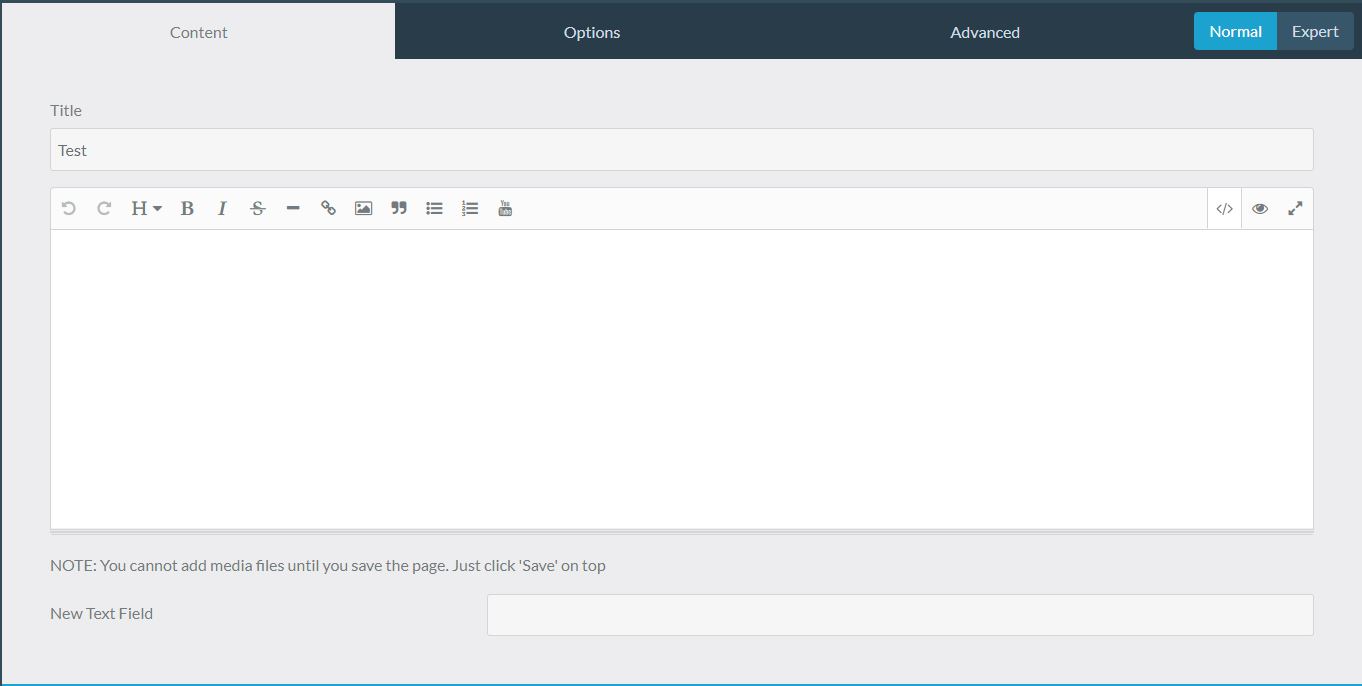Toggle strikethrough formatting
The height and width of the screenshot is (686, 1362).
coord(257,208)
